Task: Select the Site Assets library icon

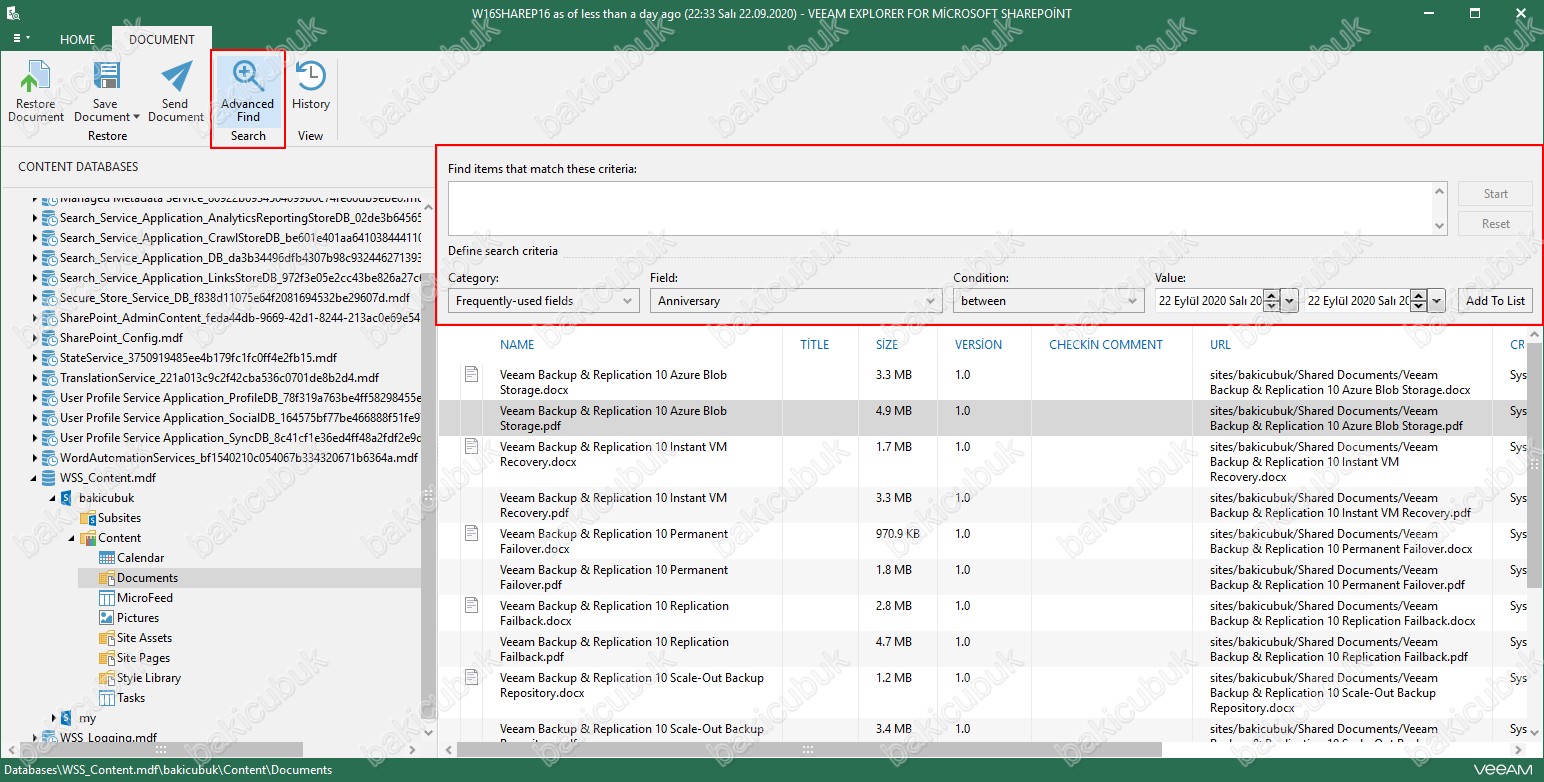Action: (x=107, y=638)
